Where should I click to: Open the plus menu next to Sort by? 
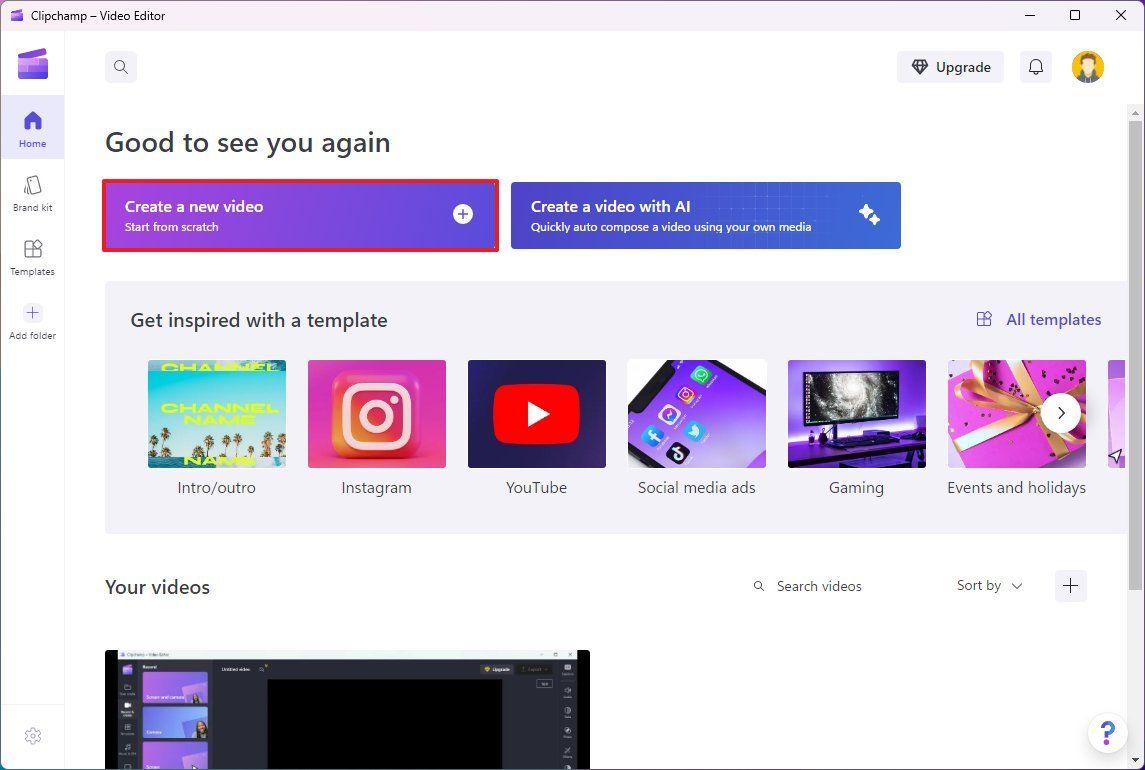(1070, 586)
